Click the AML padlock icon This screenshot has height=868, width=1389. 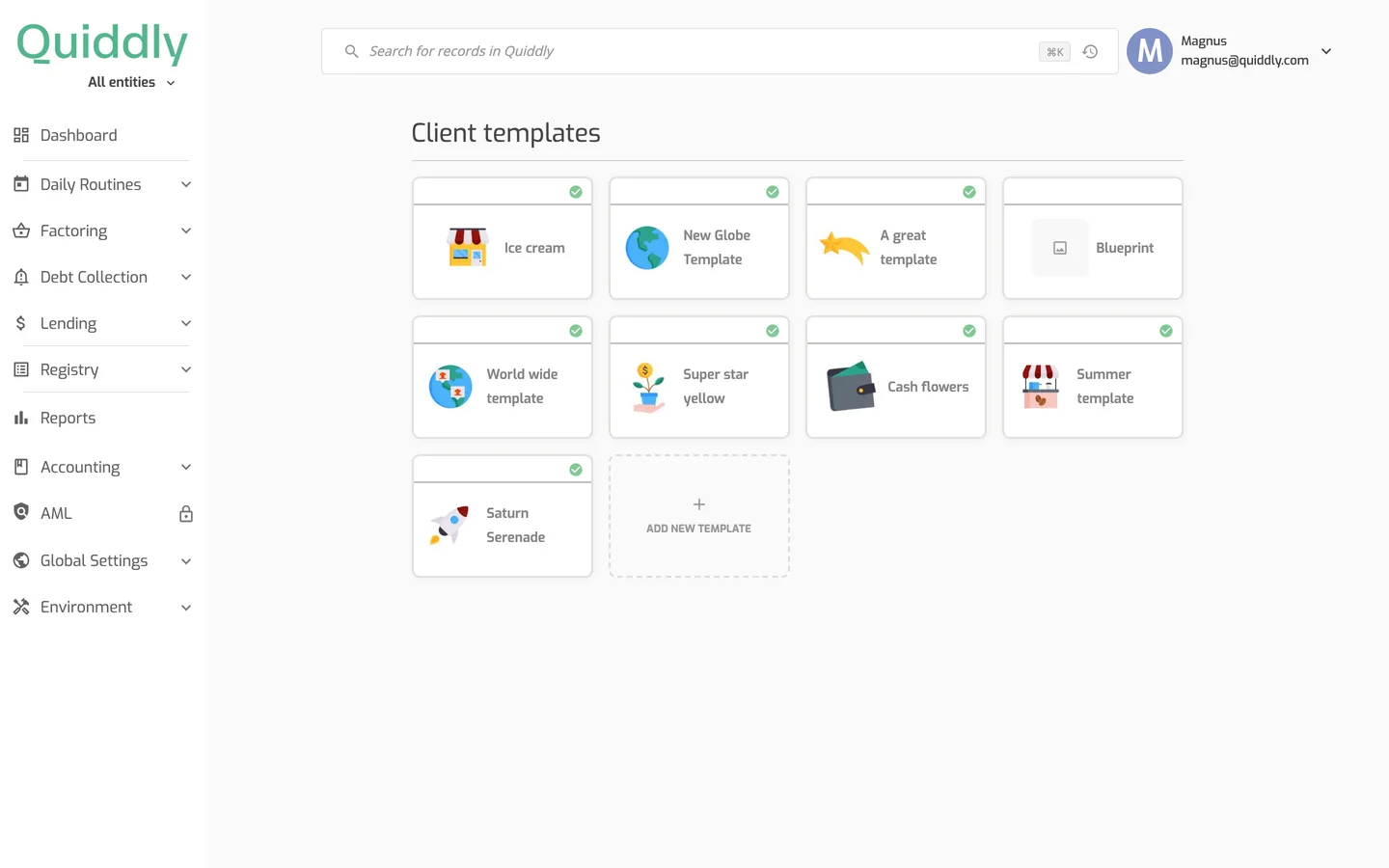click(x=186, y=514)
